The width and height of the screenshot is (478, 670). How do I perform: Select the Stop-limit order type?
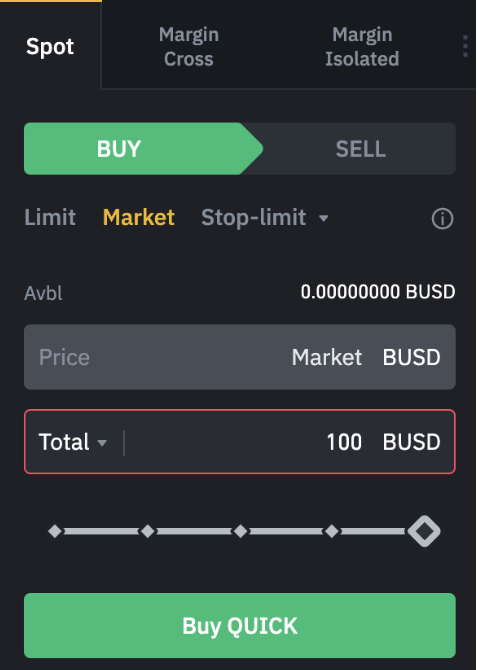click(254, 217)
